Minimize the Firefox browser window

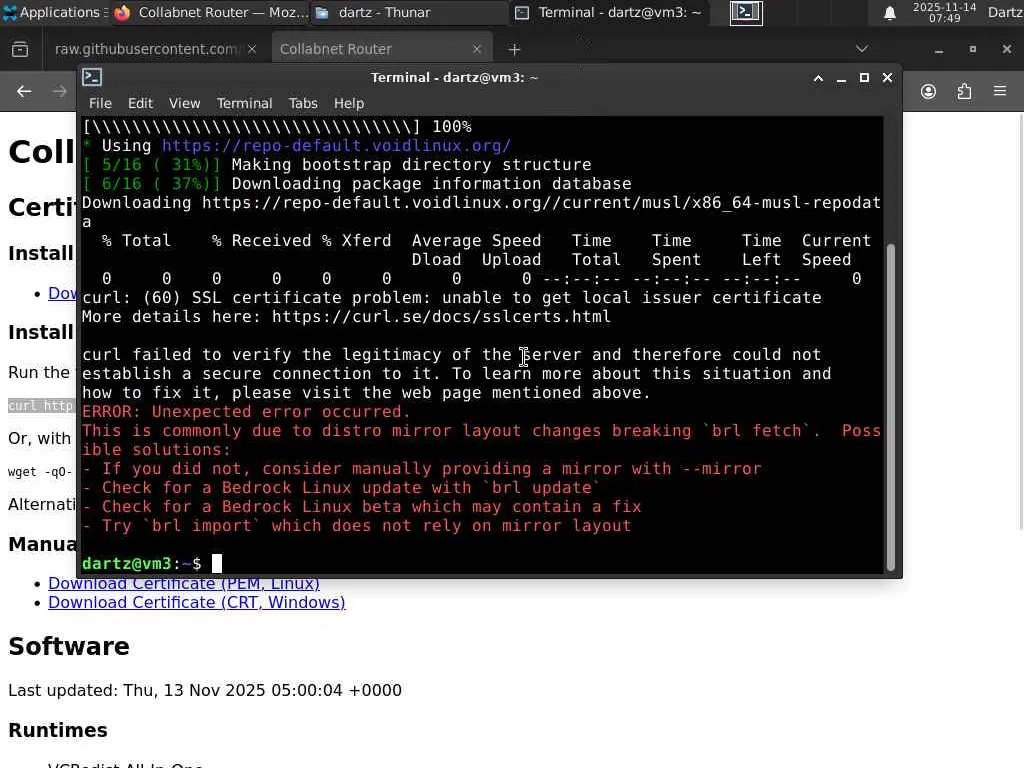coord(938,50)
